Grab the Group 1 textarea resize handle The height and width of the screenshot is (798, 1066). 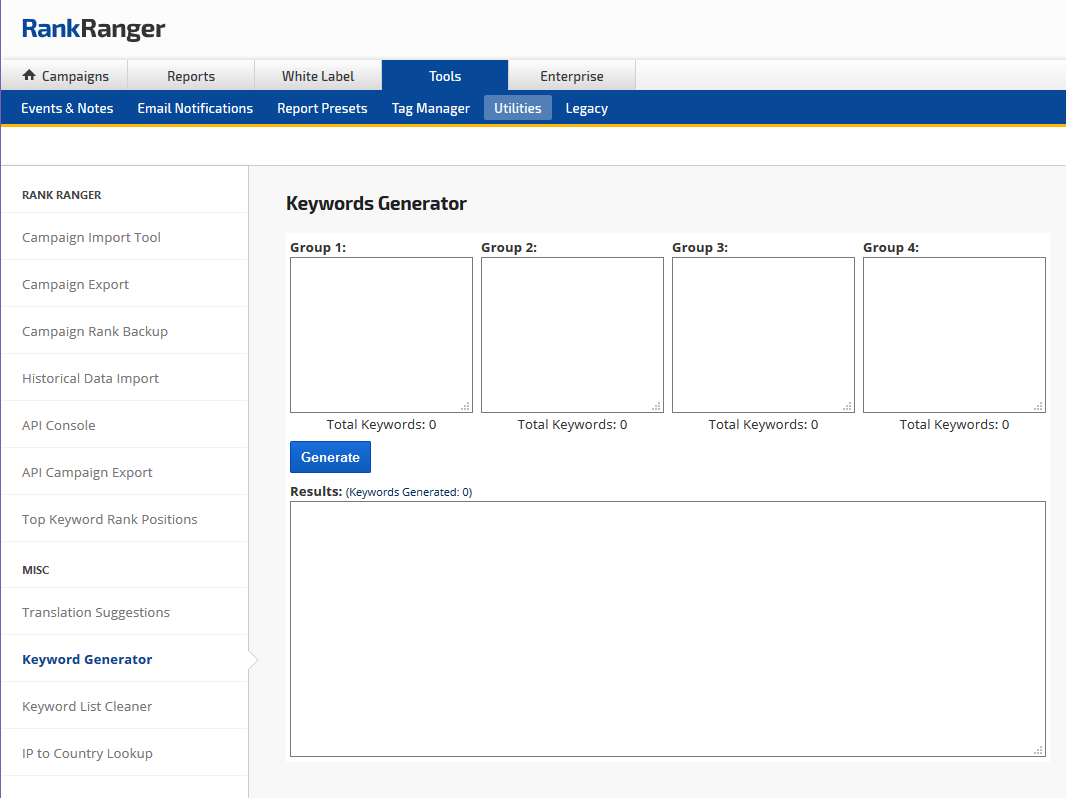(466, 406)
